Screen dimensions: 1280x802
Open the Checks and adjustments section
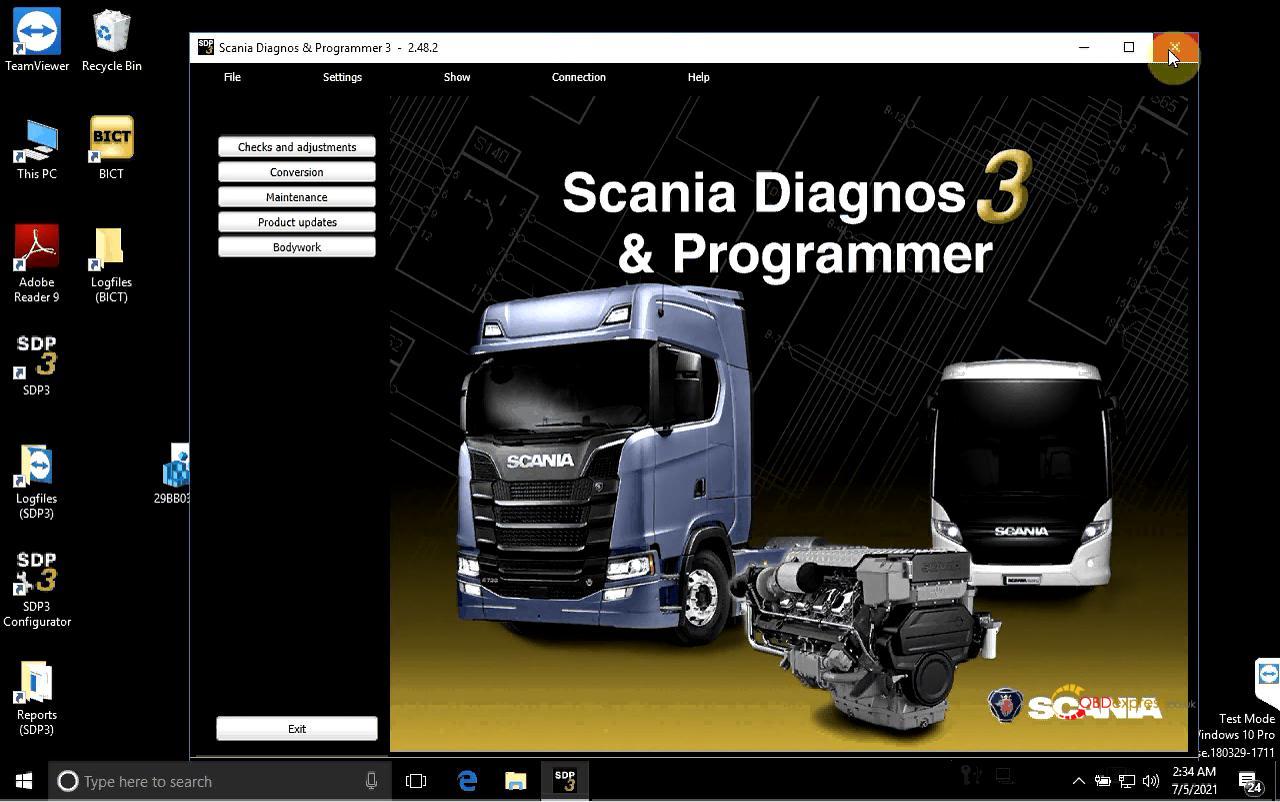pos(297,147)
